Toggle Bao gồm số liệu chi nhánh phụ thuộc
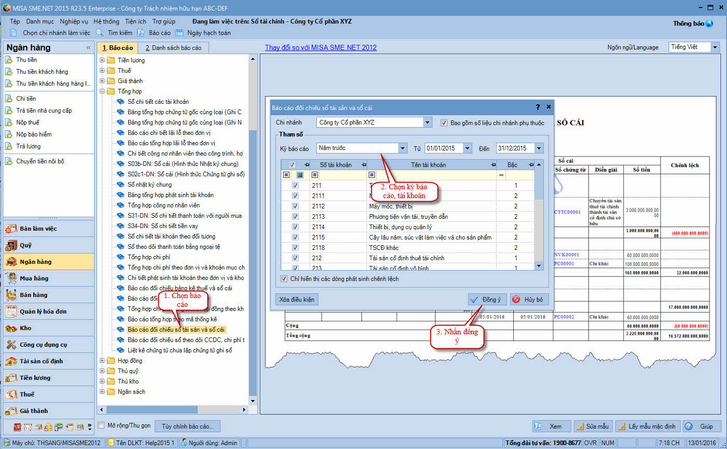 pyautogui.click(x=444, y=123)
